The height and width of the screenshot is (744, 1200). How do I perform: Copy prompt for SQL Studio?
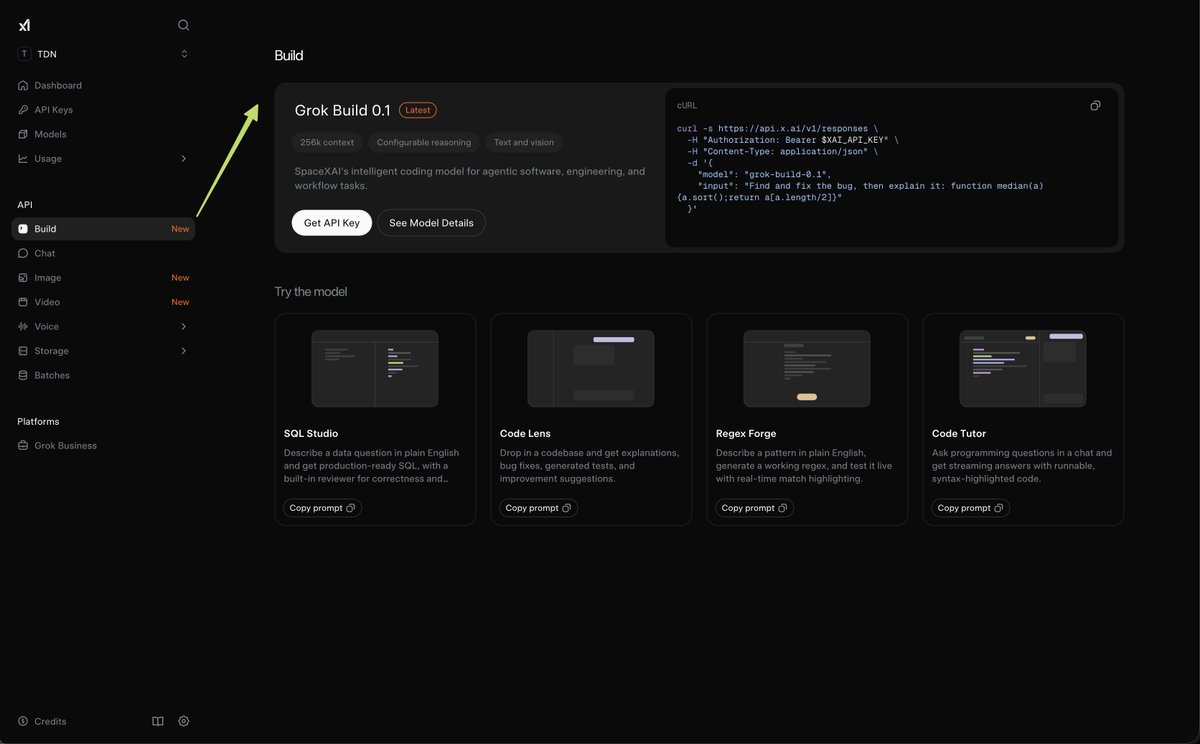322,508
